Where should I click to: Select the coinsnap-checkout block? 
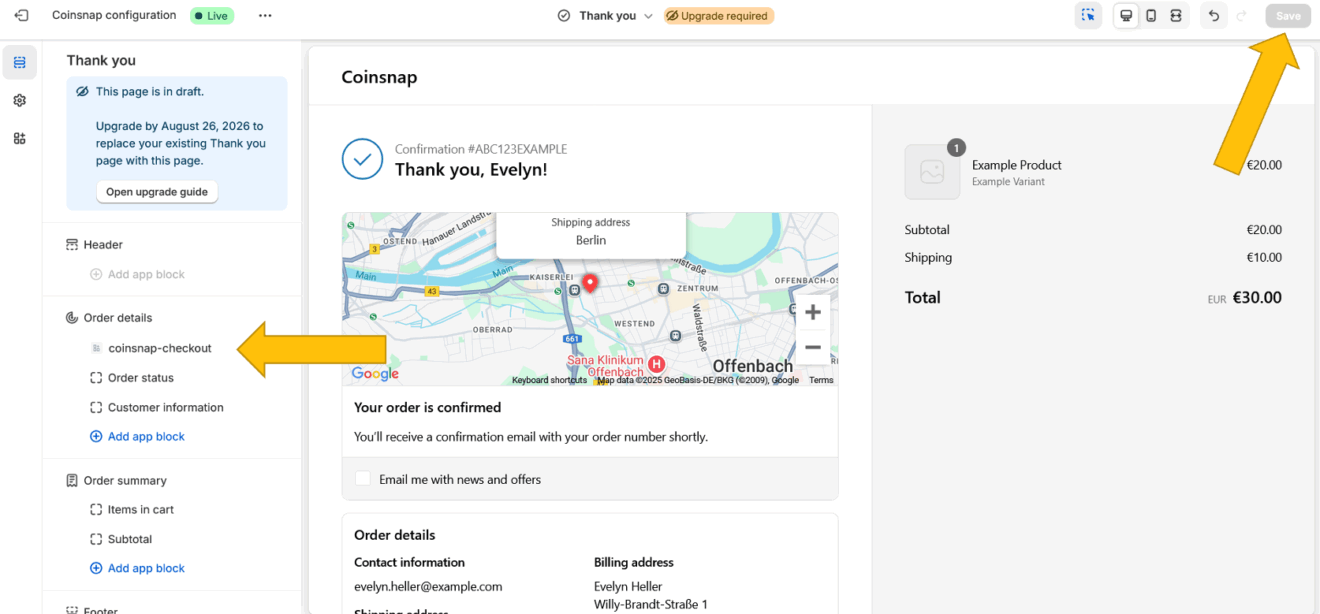(159, 348)
